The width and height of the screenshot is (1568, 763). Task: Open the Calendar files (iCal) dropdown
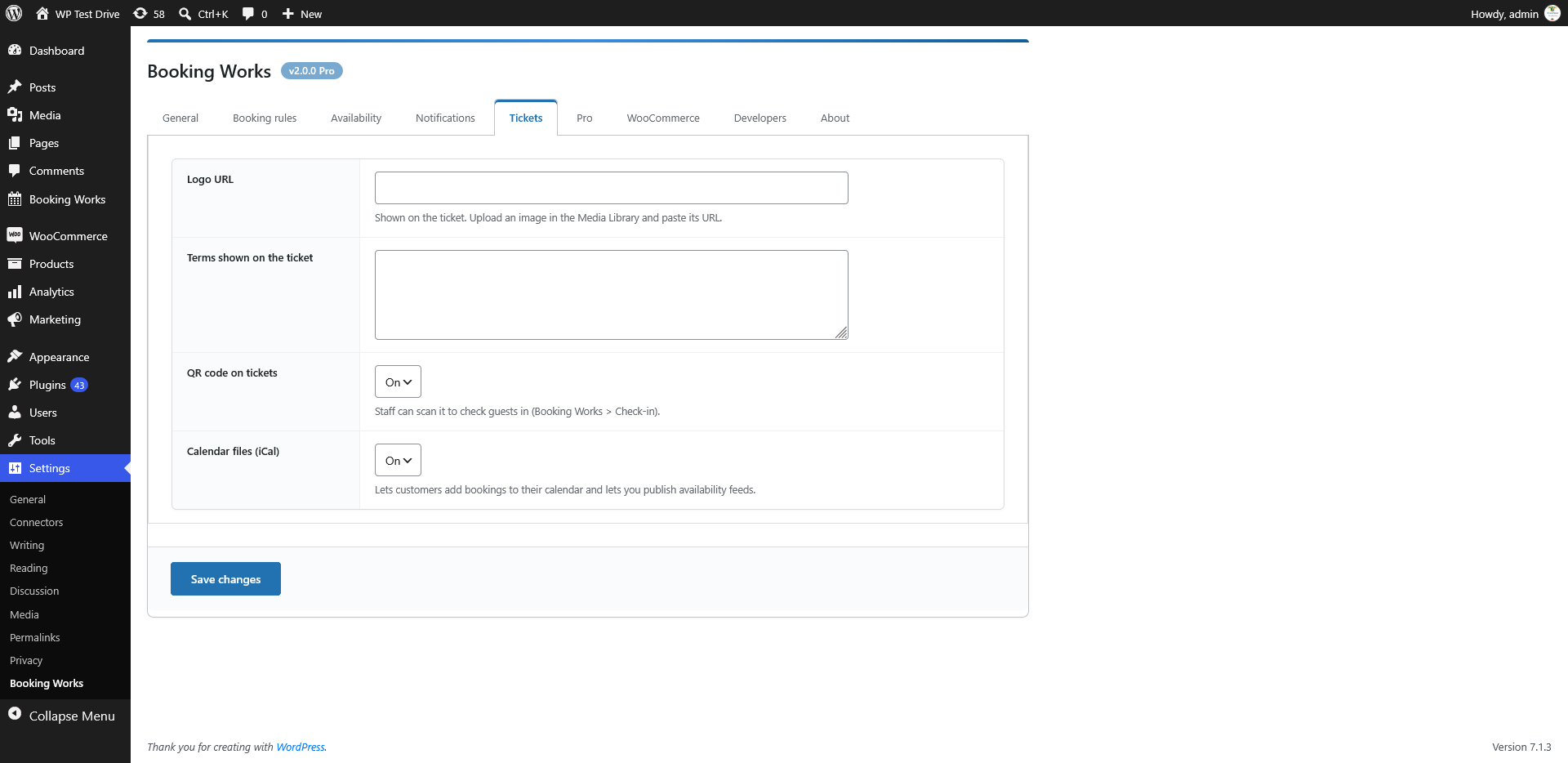[398, 460]
